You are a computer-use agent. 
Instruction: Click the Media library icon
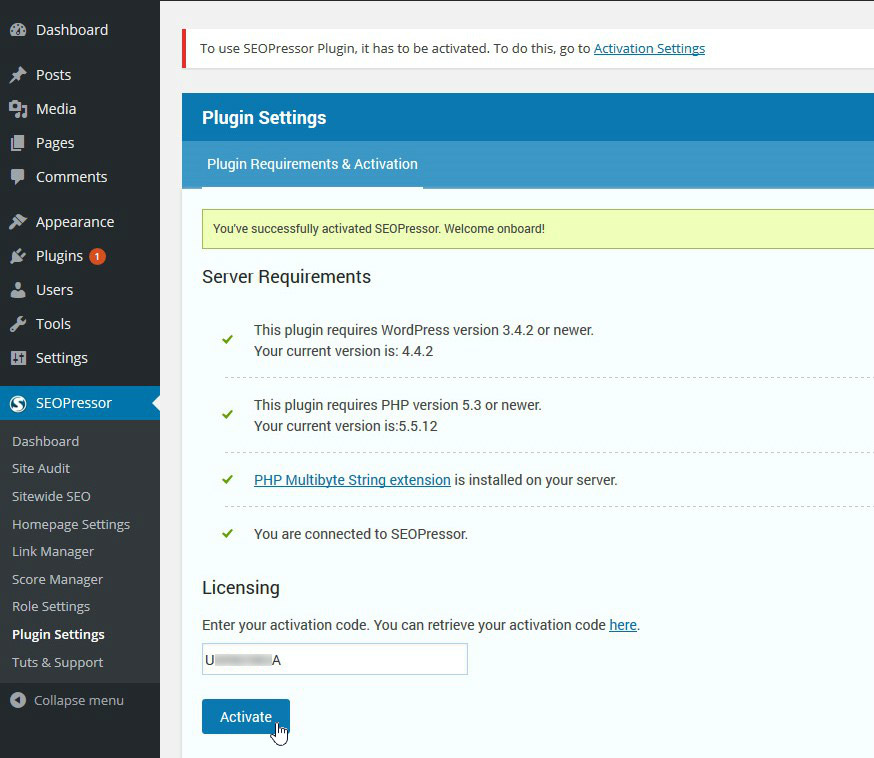[x=18, y=109]
